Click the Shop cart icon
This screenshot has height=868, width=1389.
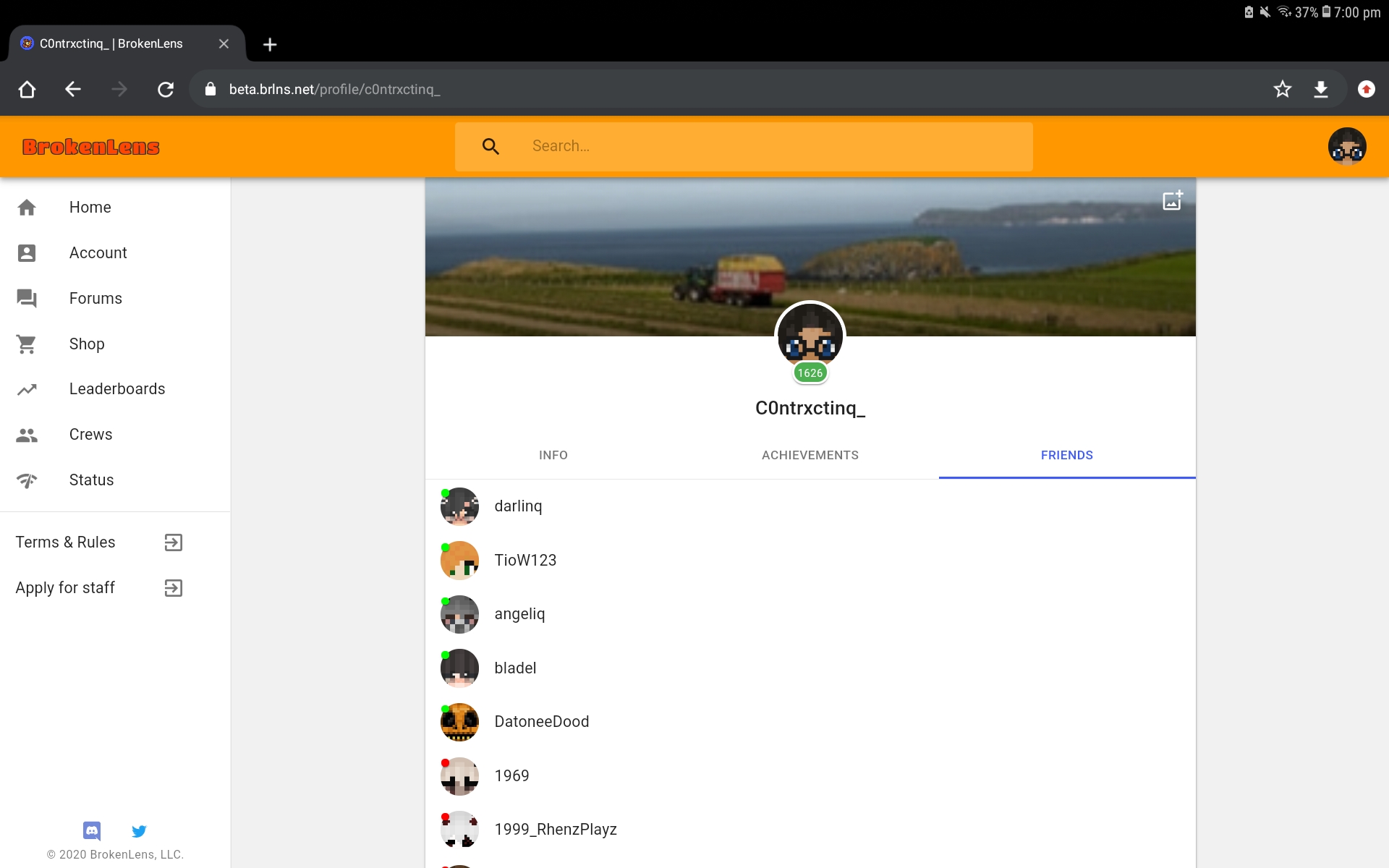27,344
